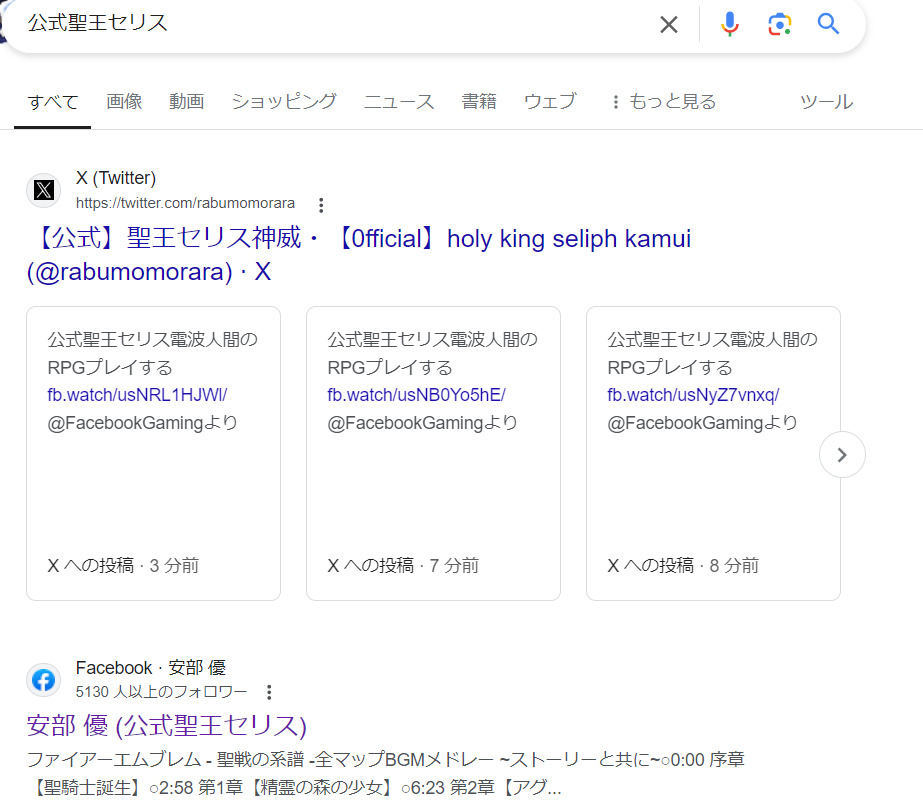
Task: Select ショッピング shopping tab
Action: coord(284,102)
